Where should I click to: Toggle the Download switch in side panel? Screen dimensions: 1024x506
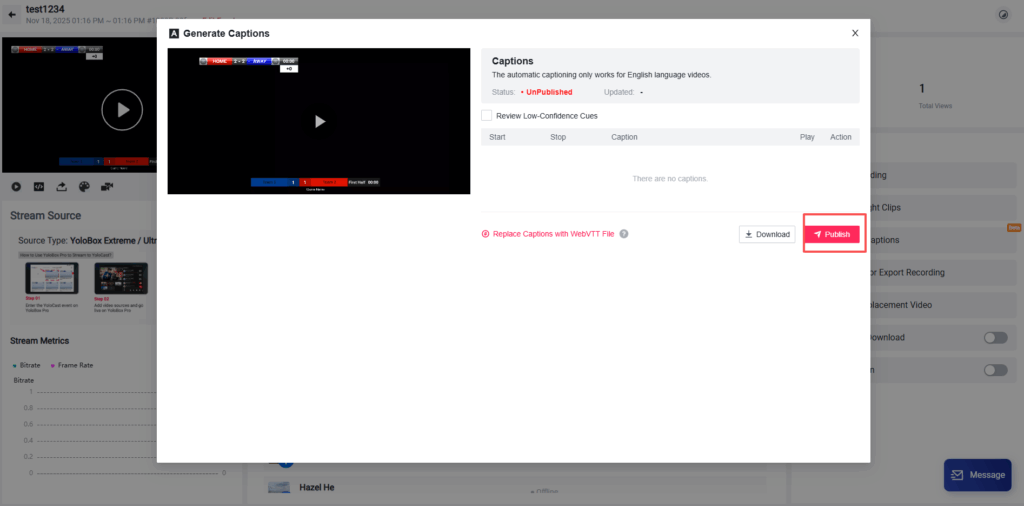995,338
